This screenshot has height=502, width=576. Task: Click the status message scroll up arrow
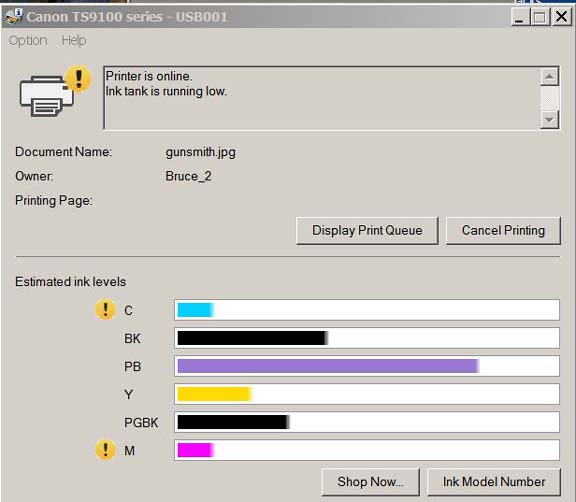(549, 76)
